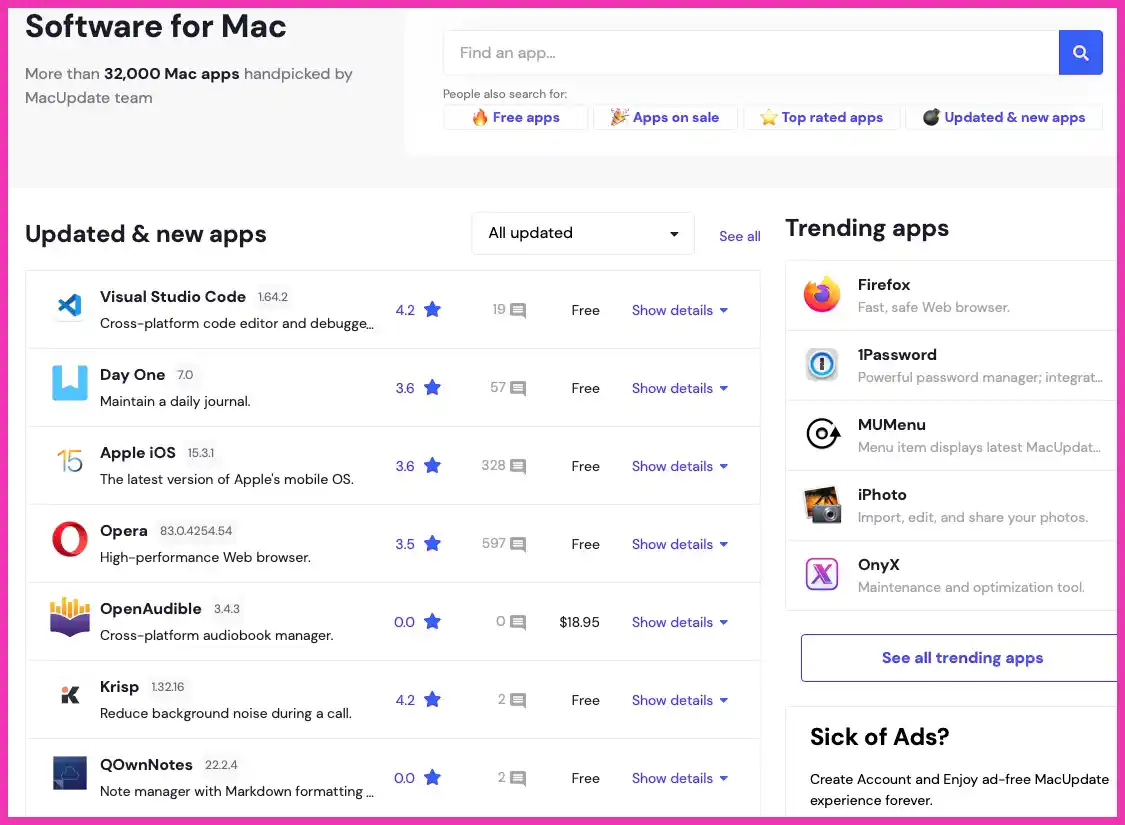Open the OpenAudible app icon
The image size is (1125, 825).
(x=70, y=617)
